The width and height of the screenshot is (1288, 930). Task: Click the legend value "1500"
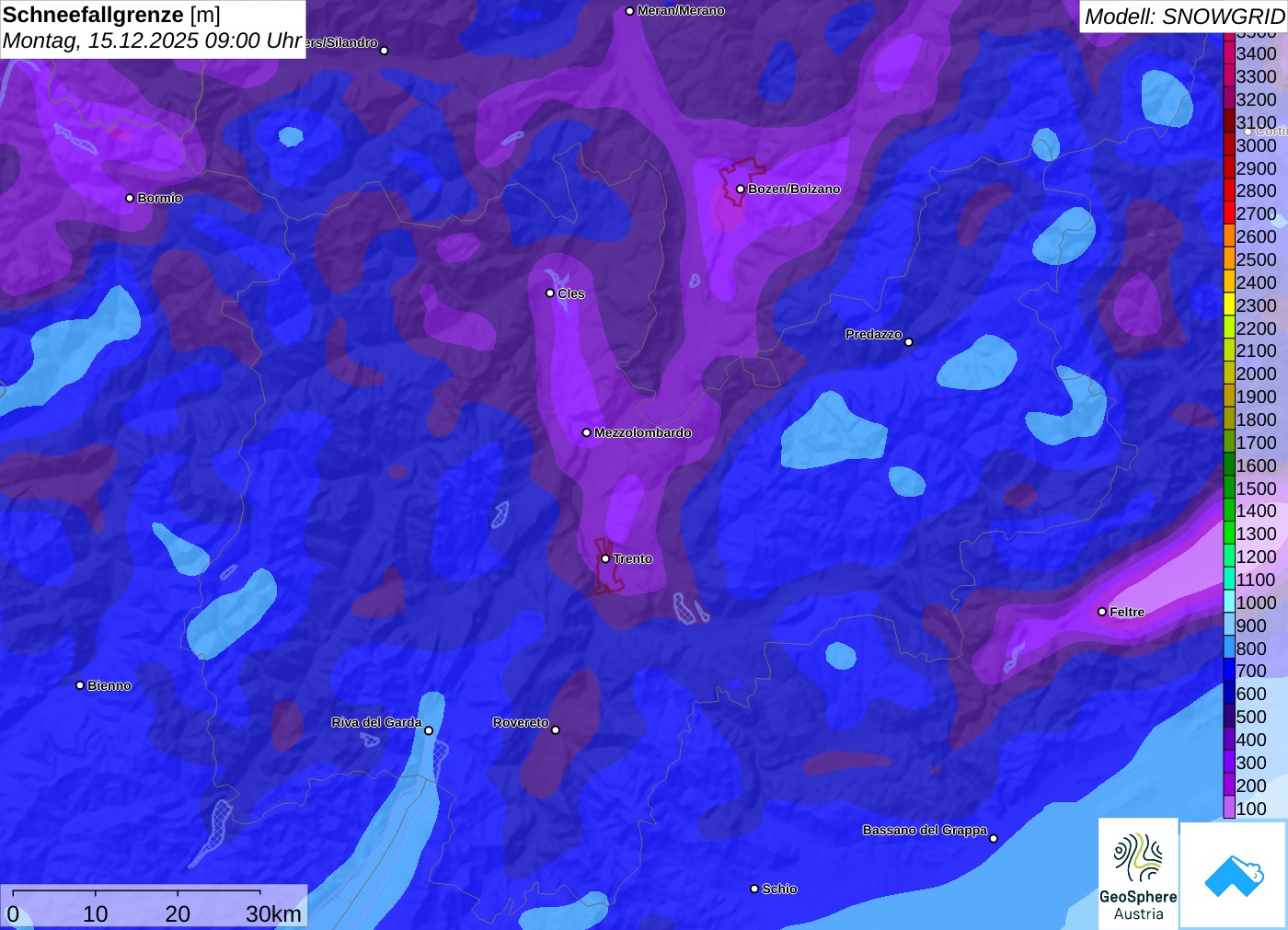(1256, 488)
